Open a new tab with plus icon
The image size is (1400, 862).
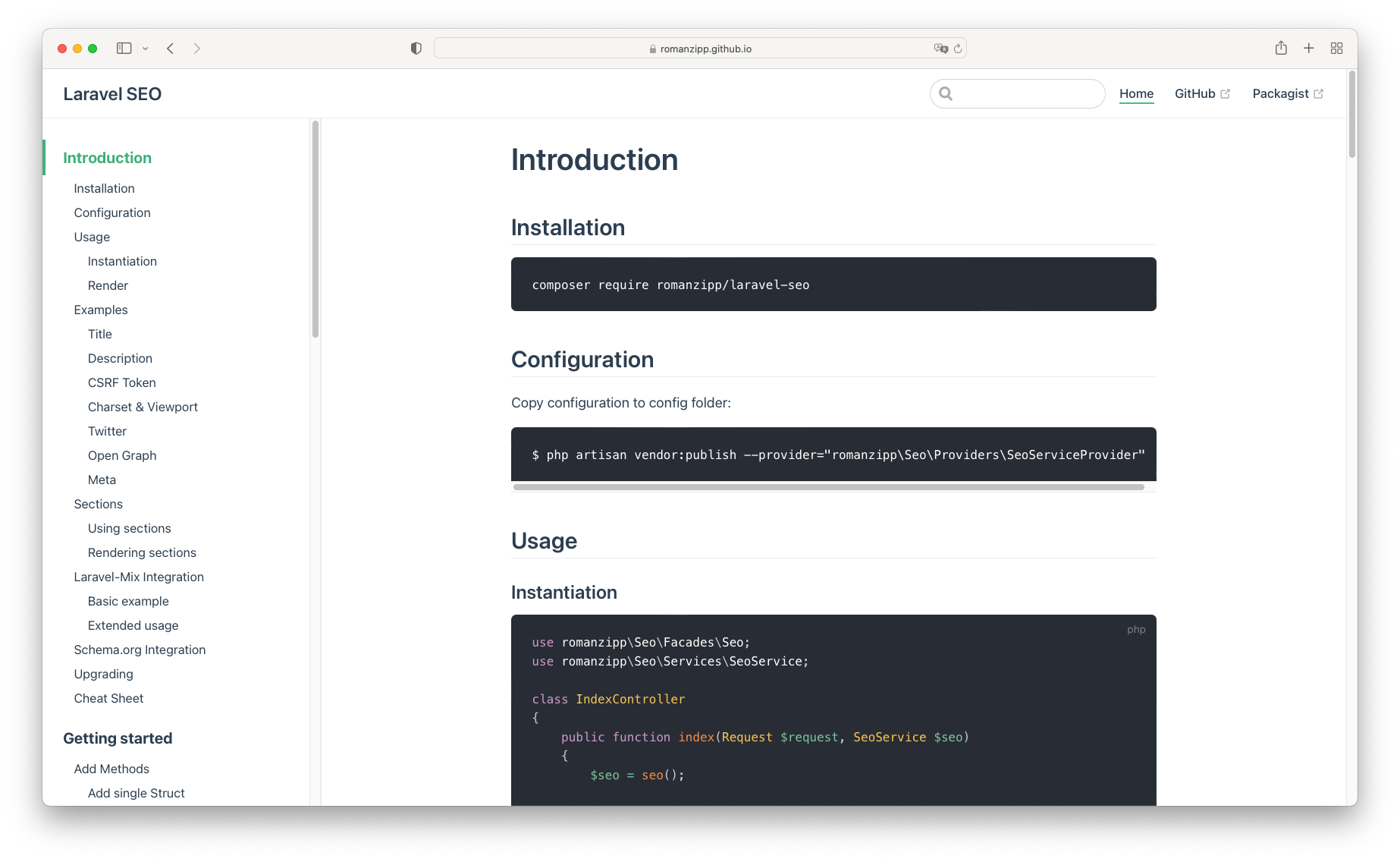(x=1309, y=49)
